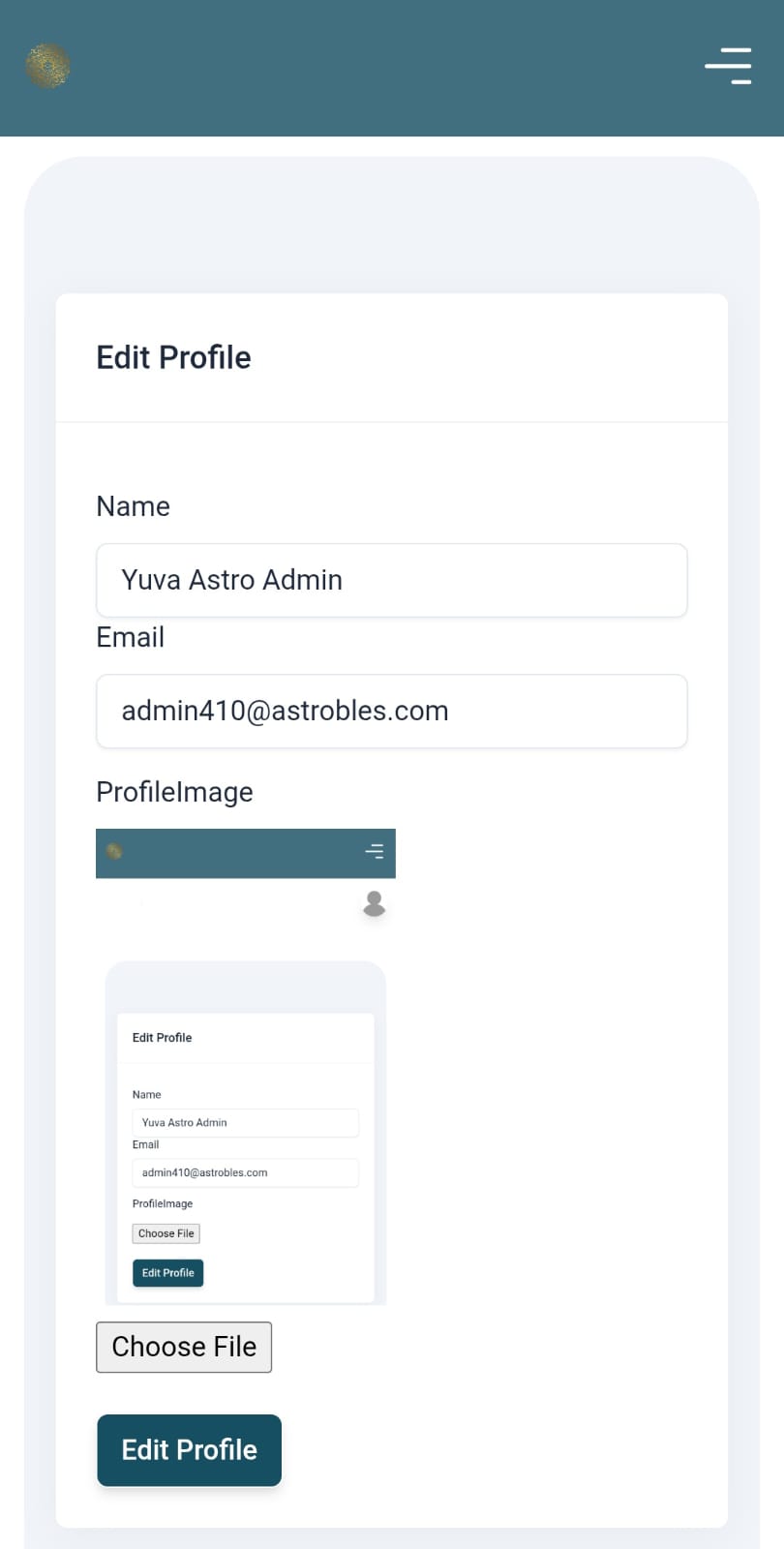Click the large Edit Profile card heading
Viewport: 784px width, 1549px height.
tap(174, 357)
